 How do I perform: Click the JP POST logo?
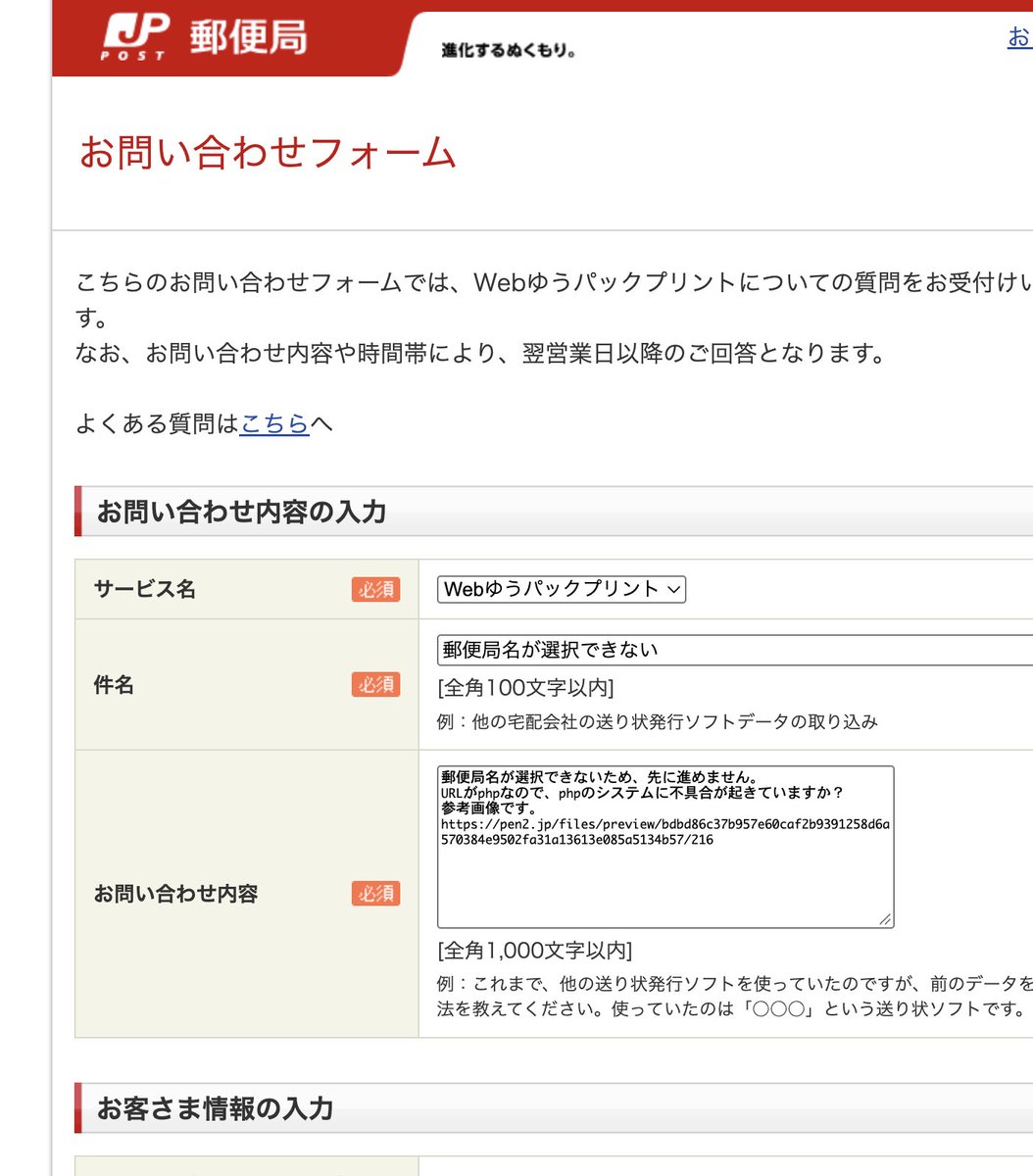135,37
